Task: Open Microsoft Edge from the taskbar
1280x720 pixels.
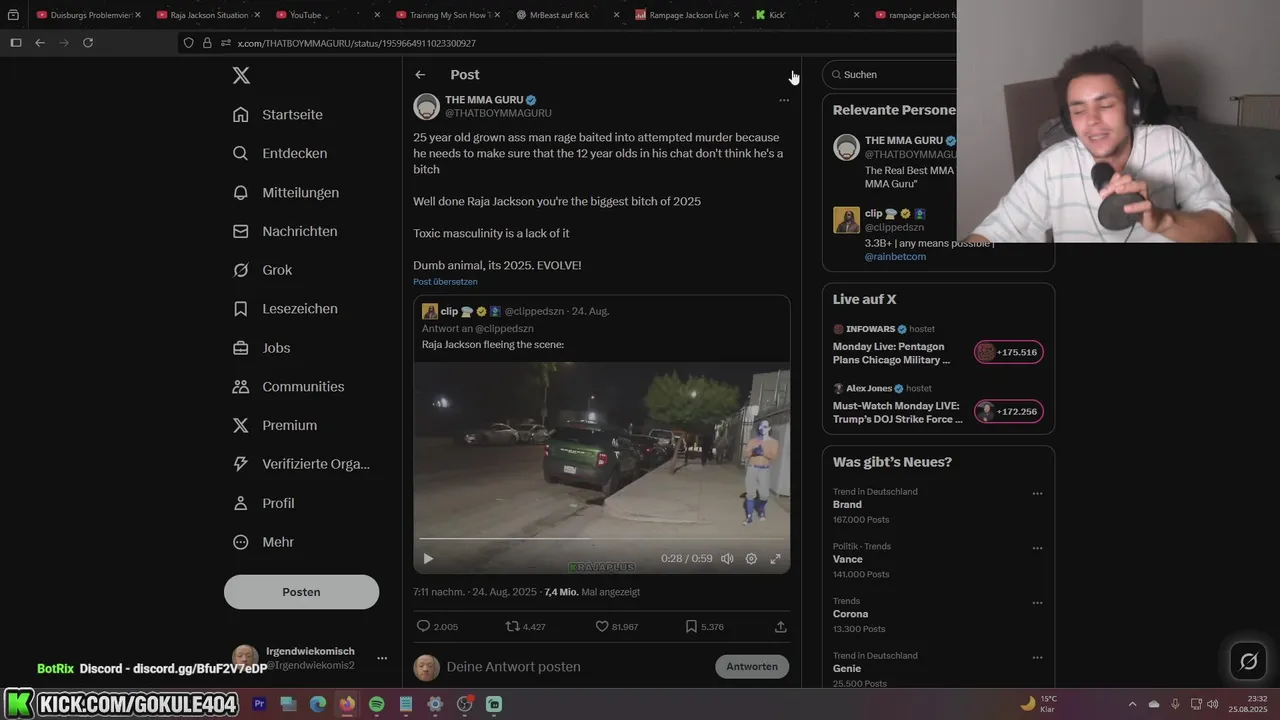Action: (x=317, y=704)
